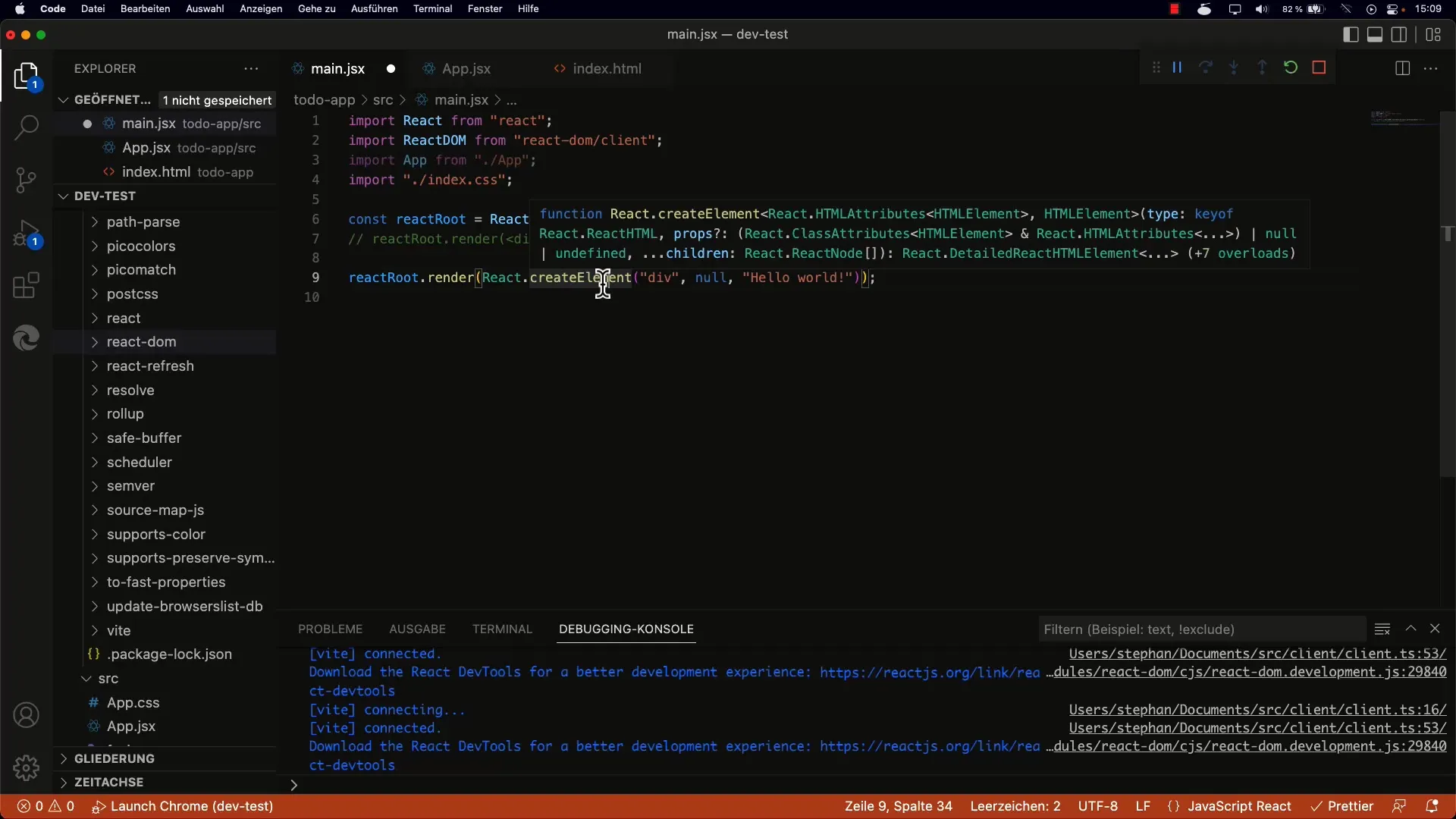Expand the path-parse folder
1456x819 pixels.
(165, 222)
